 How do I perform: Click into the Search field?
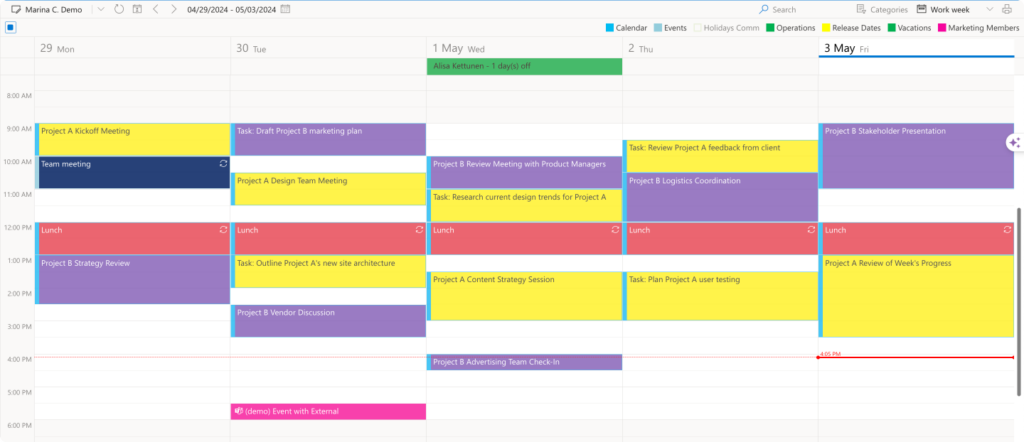(x=800, y=9)
